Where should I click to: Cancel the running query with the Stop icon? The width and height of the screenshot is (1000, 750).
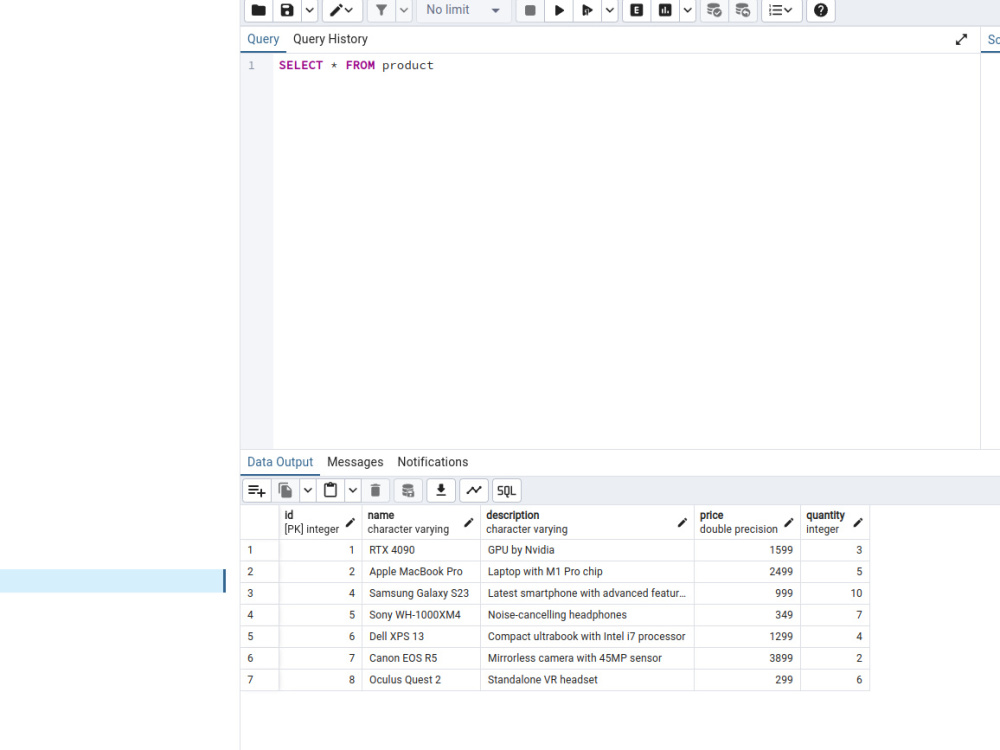[530, 11]
